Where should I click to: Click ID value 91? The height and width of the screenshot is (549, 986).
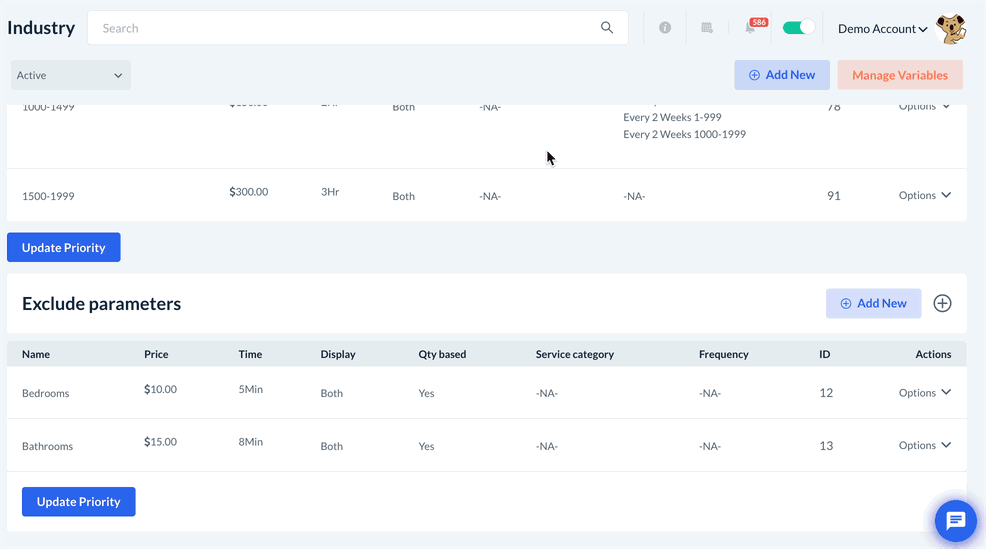pos(833,196)
